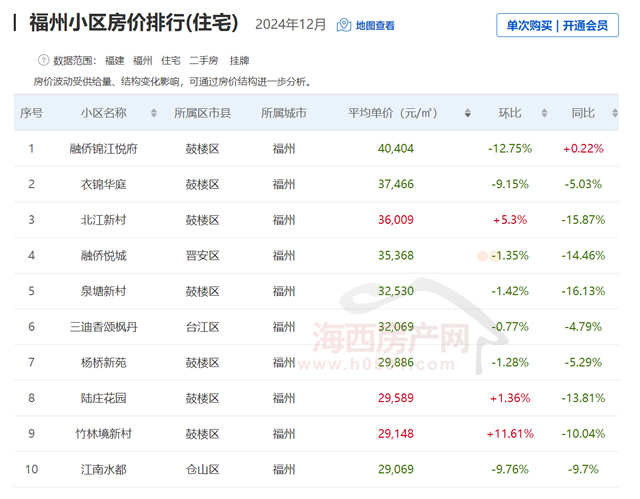Click the +11.61% 环比 value
This screenshot has height=499, width=640.
(x=510, y=434)
